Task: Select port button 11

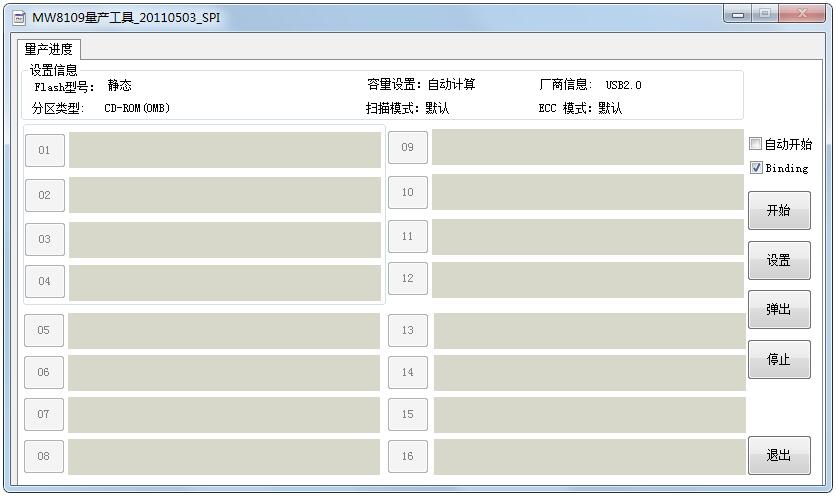Action: click(408, 236)
